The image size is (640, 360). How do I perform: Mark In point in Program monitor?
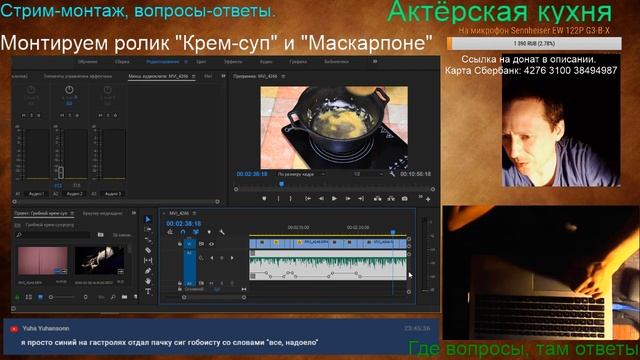tap(279, 199)
